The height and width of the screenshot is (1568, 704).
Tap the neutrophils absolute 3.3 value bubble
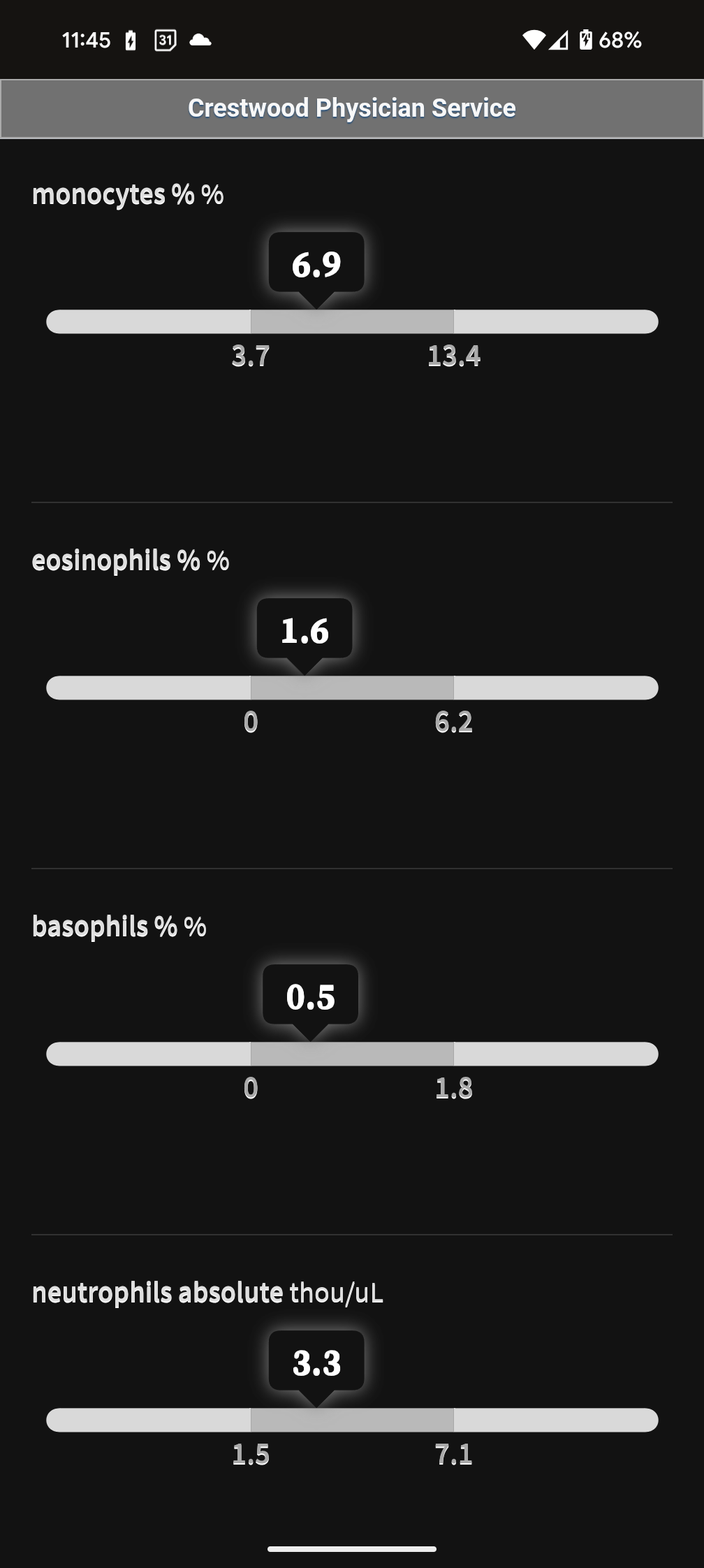[x=316, y=1362]
